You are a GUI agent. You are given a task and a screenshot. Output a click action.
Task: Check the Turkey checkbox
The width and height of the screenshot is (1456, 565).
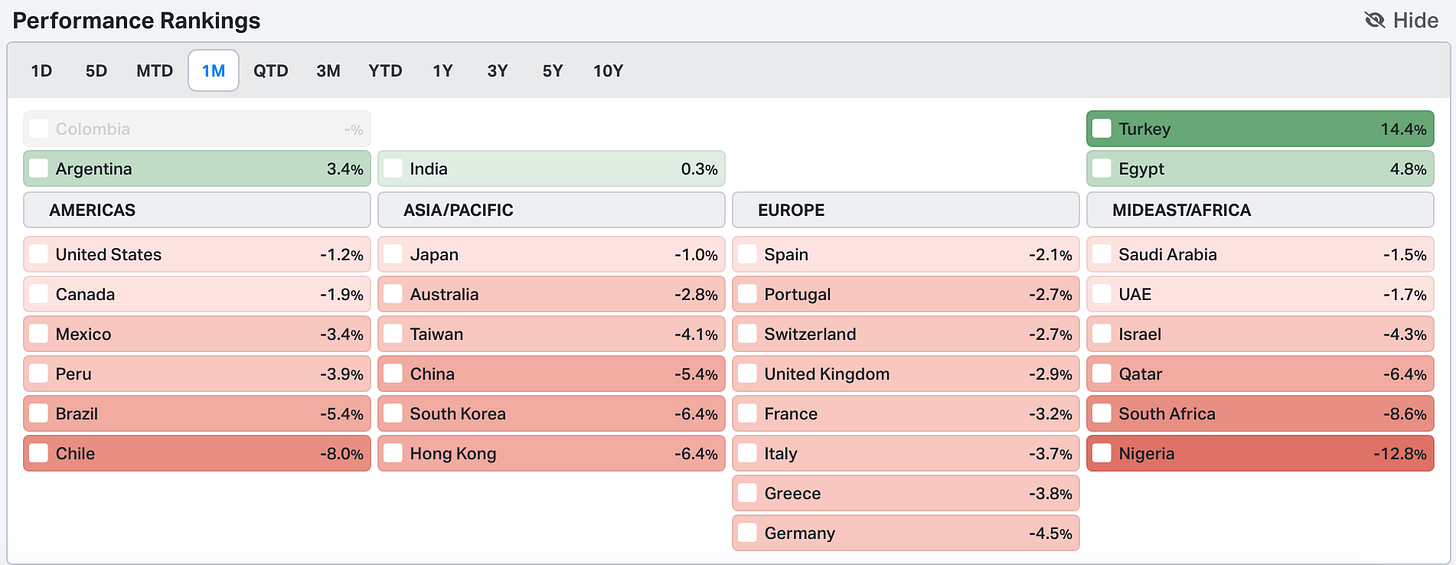[x=1102, y=129]
